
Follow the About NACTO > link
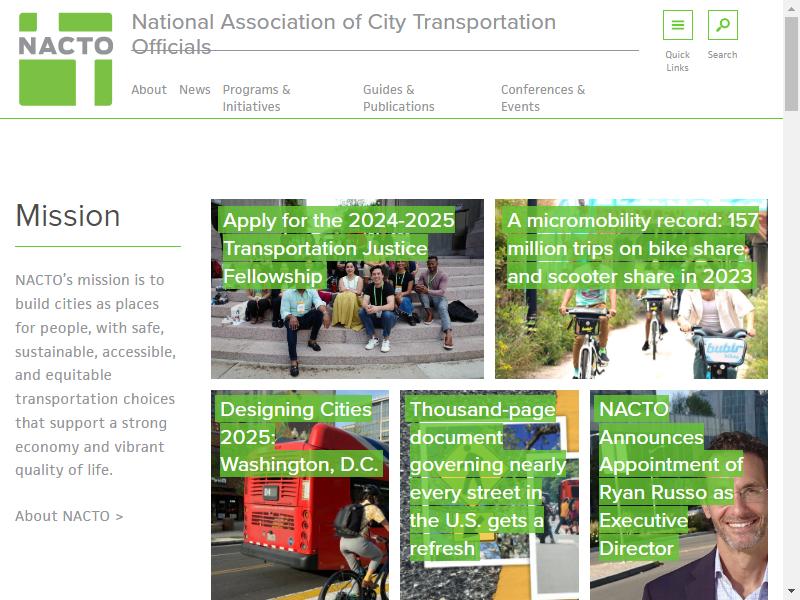69,516
